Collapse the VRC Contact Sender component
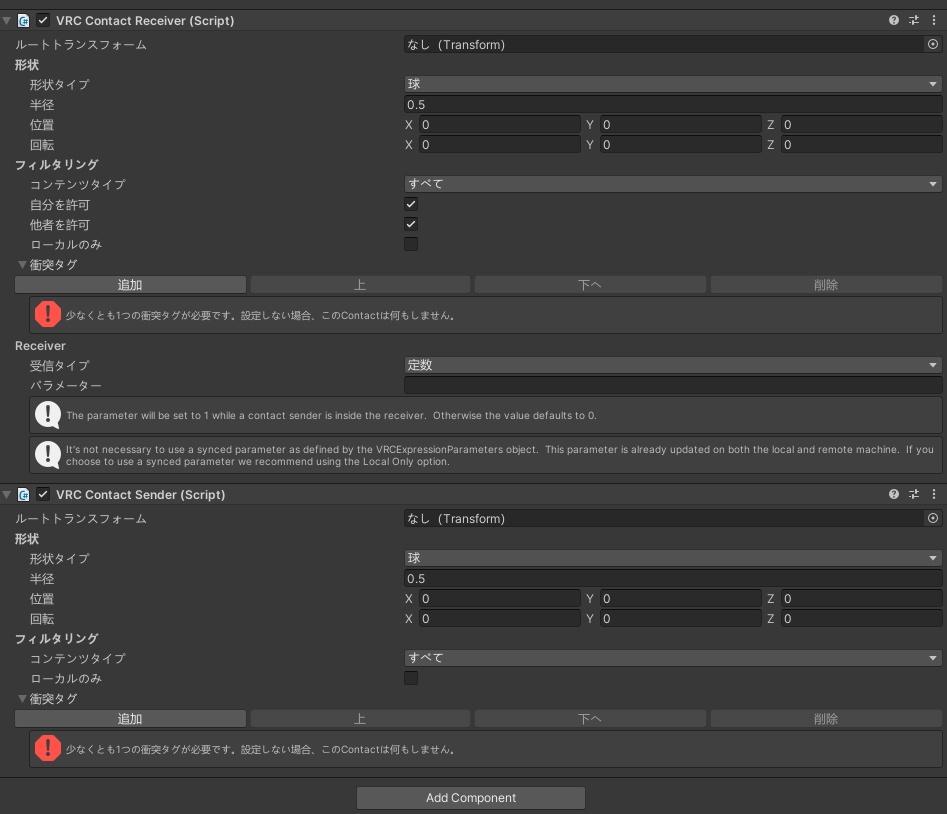The height and width of the screenshot is (814, 947). pos(7,495)
